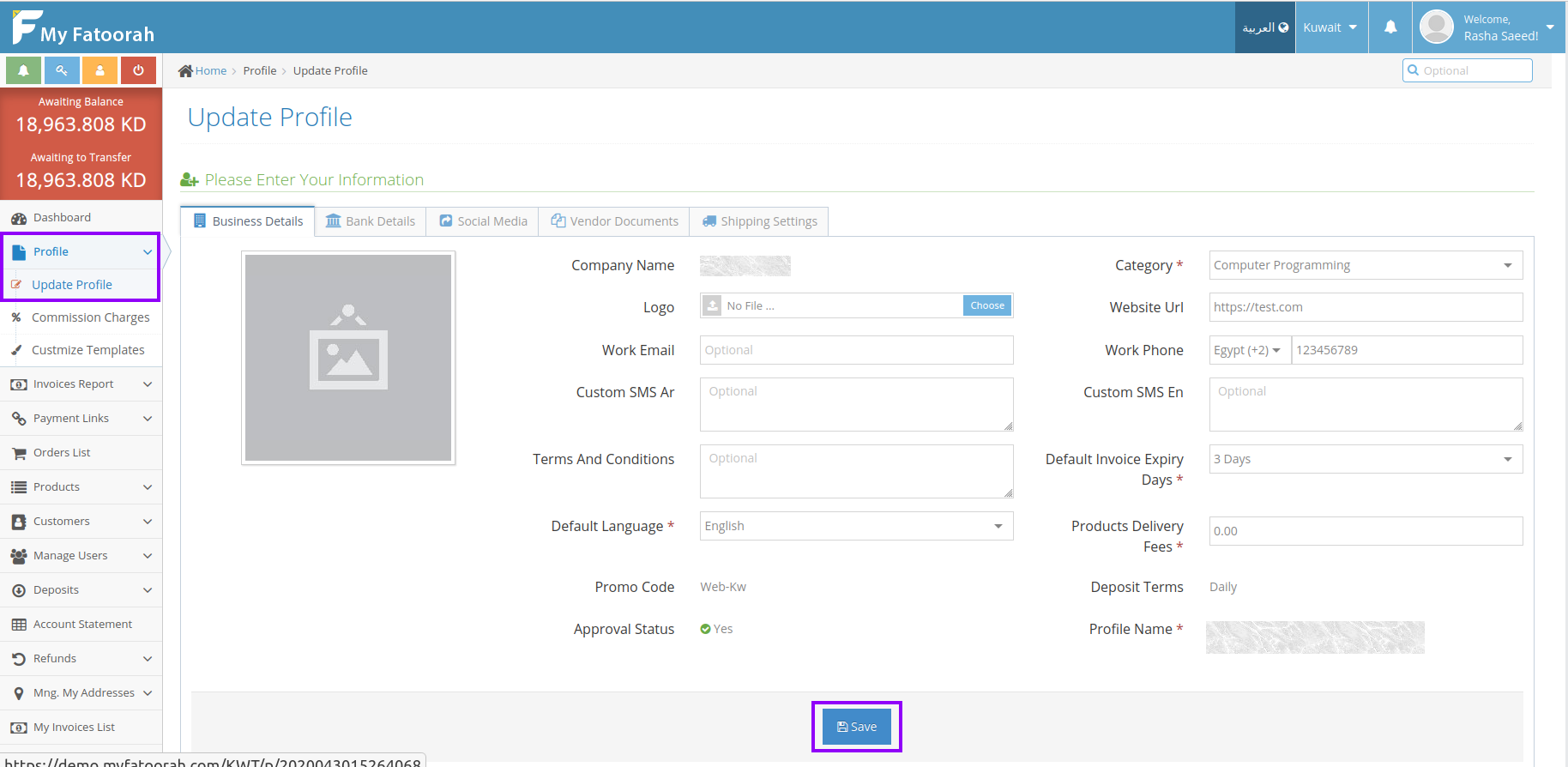Open the Category Computer Programming dropdown
This screenshot has width=1568, height=767.
[1366, 265]
